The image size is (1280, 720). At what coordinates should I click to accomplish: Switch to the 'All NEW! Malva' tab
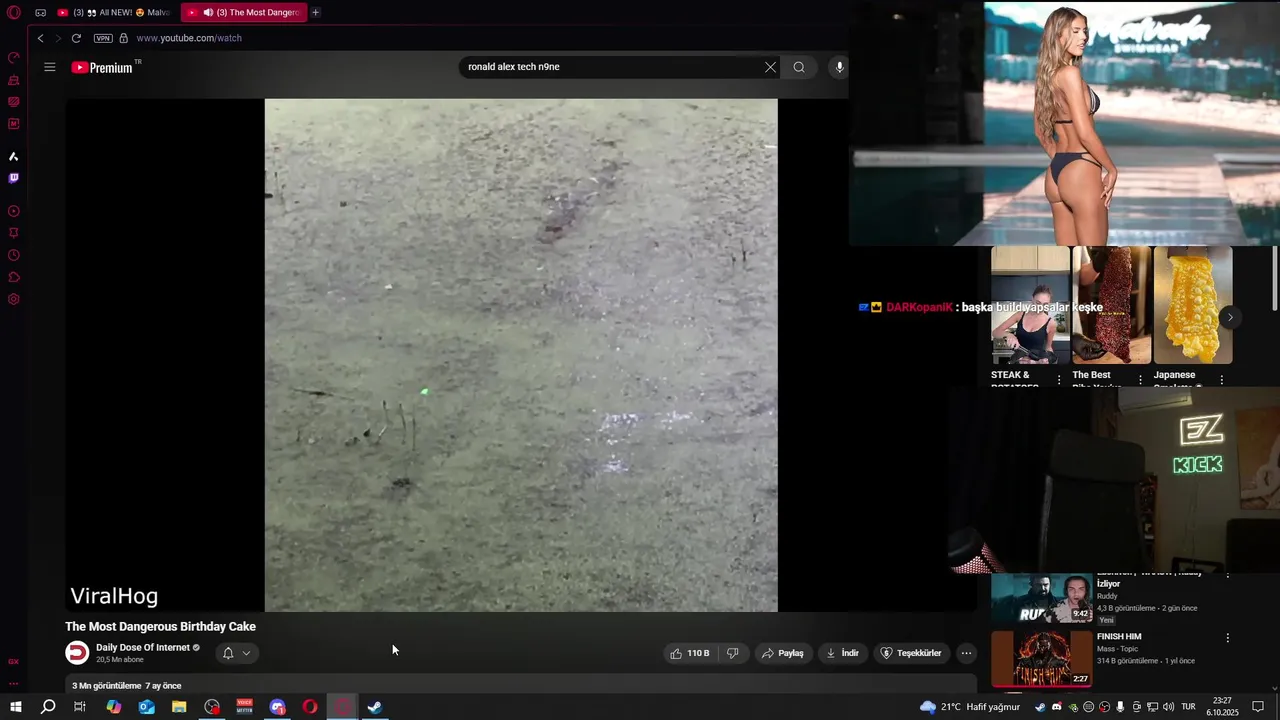point(113,13)
